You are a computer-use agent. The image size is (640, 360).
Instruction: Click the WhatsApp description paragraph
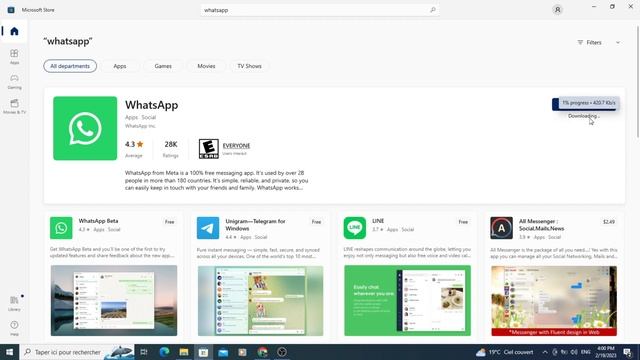[217, 180]
